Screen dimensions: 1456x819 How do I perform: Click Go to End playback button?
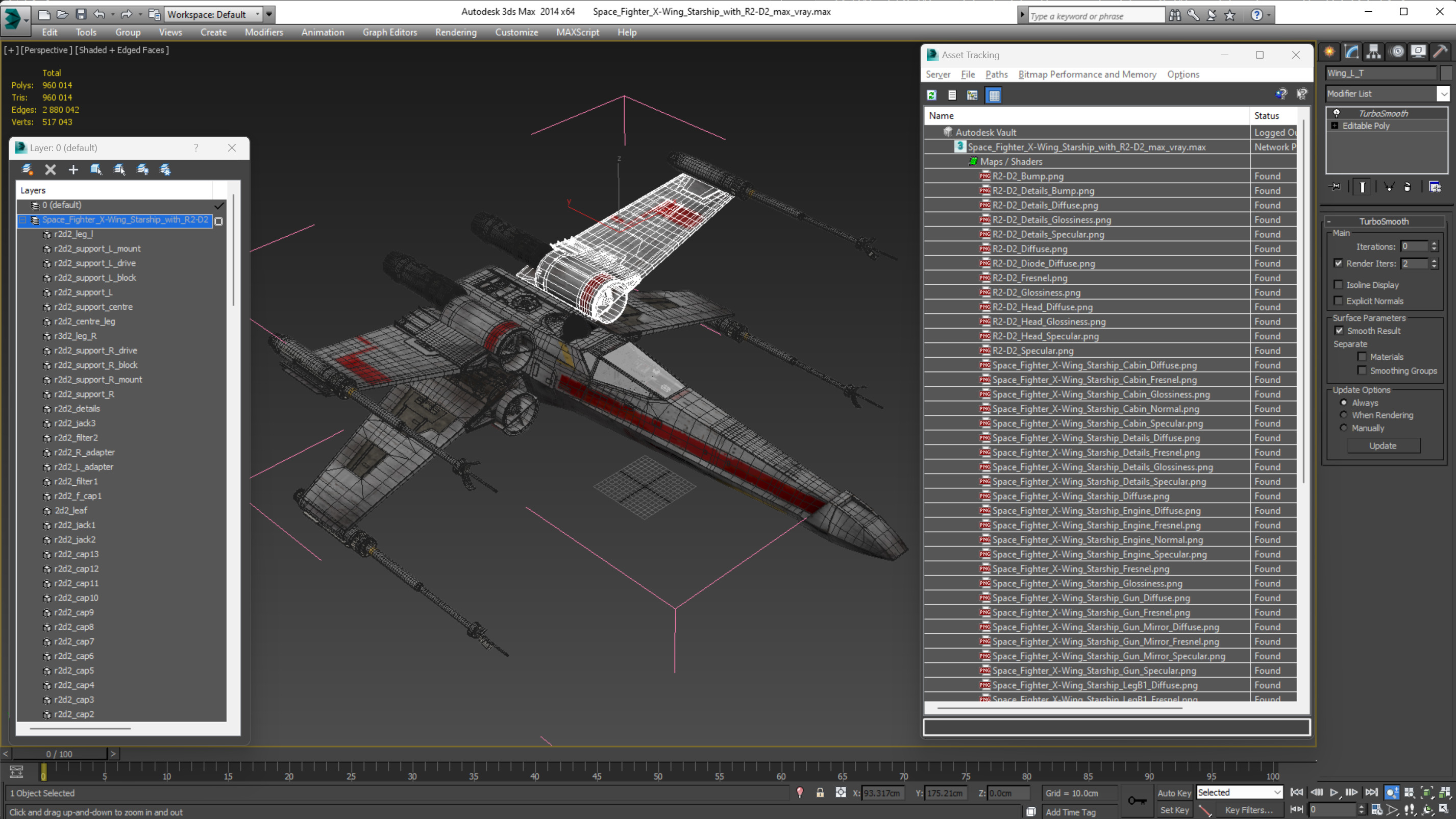(x=1371, y=792)
